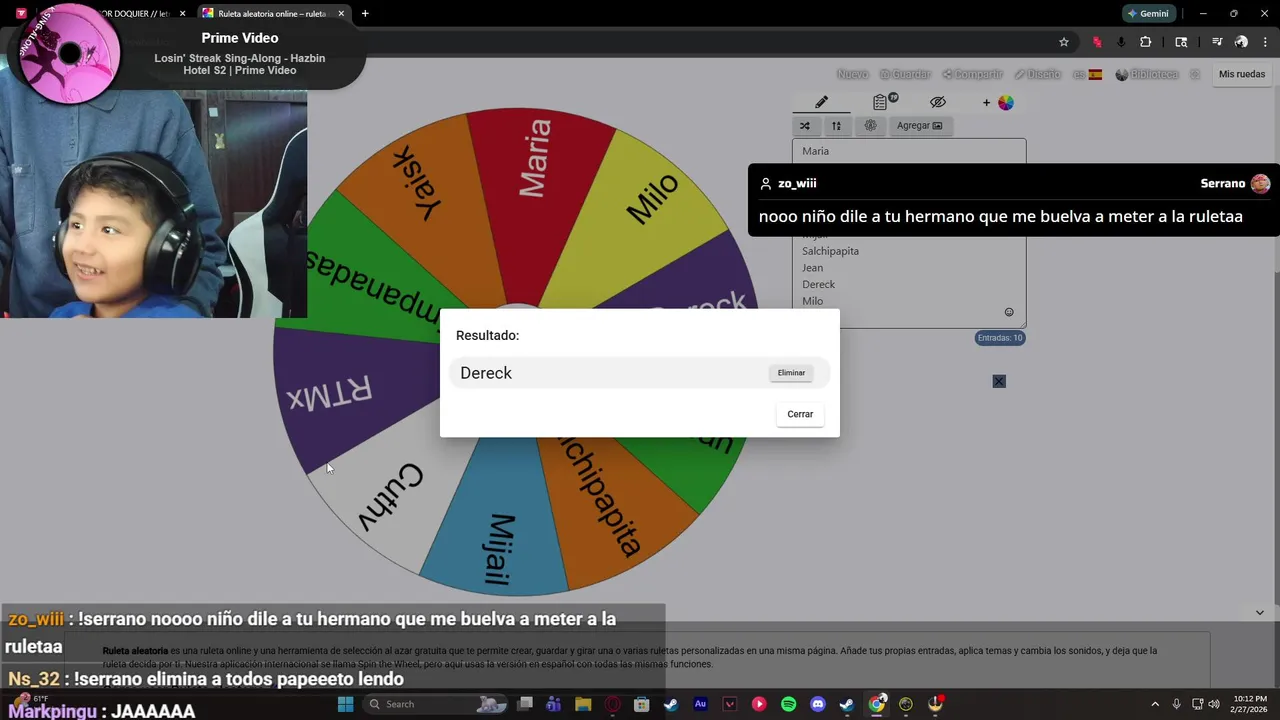Select the pencil entries edit tab
Viewport: 1280px width, 720px height.
pyautogui.click(x=821, y=102)
